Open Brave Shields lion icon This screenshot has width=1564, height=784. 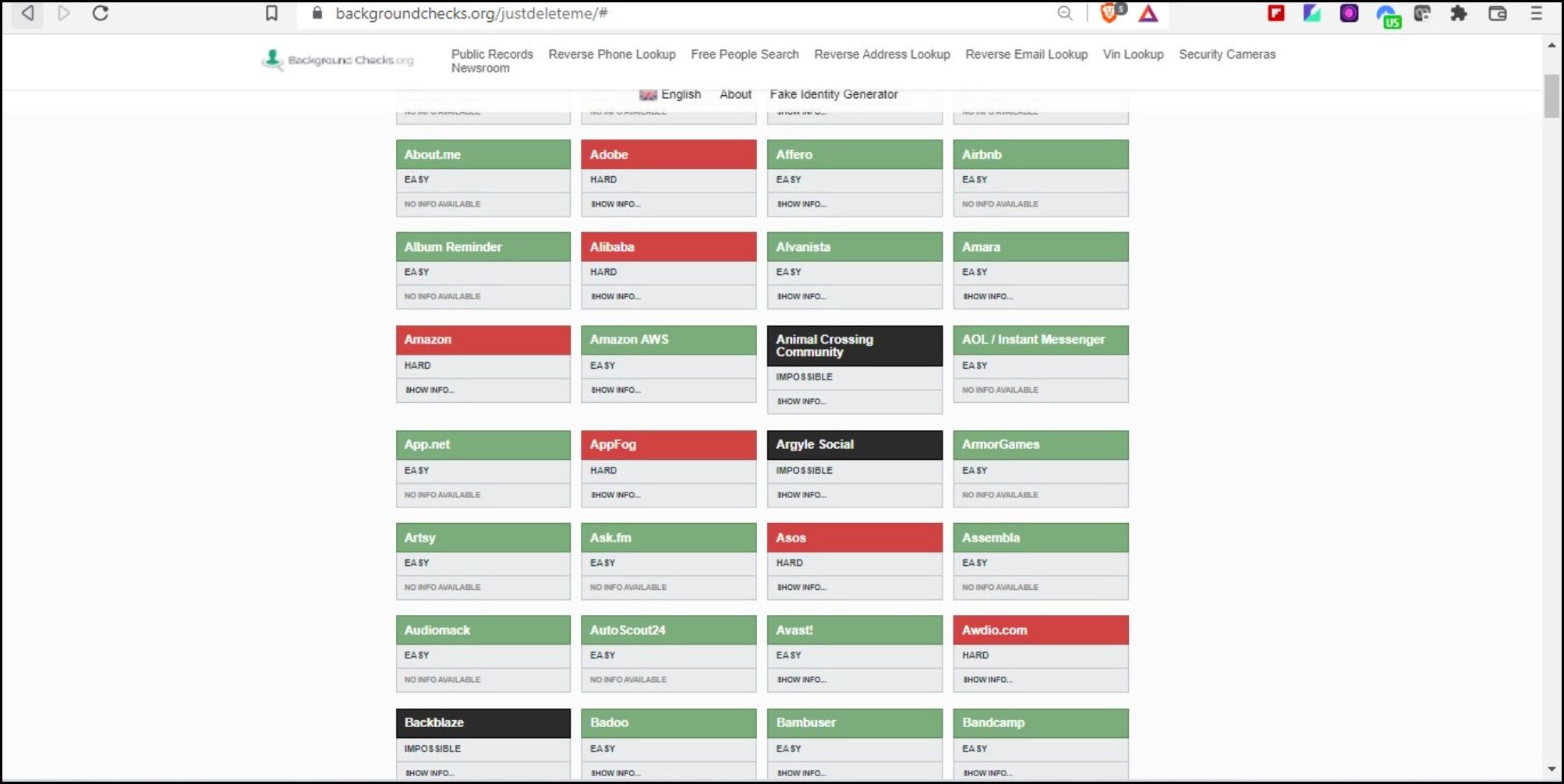point(1111,12)
